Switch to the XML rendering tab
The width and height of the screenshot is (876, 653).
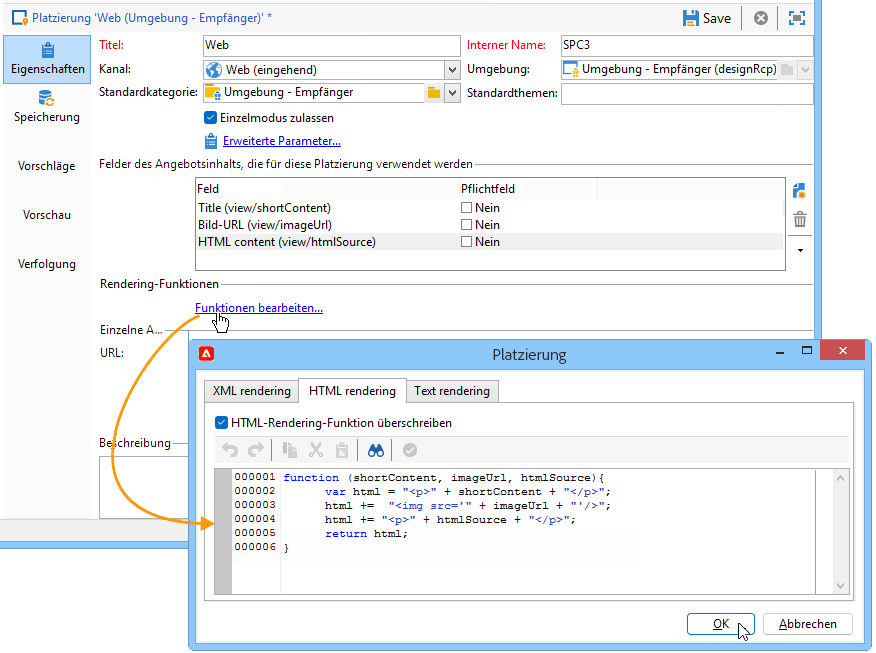251,391
